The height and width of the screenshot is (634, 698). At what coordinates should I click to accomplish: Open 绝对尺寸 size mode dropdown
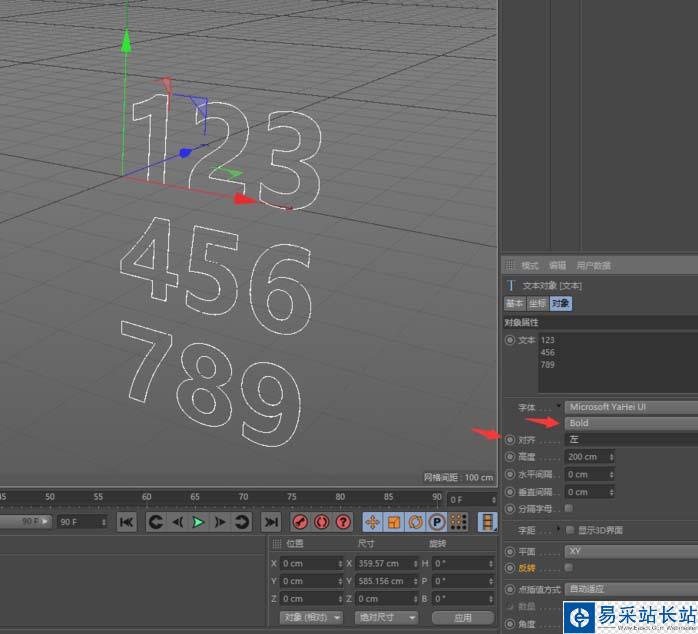click(x=386, y=618)
